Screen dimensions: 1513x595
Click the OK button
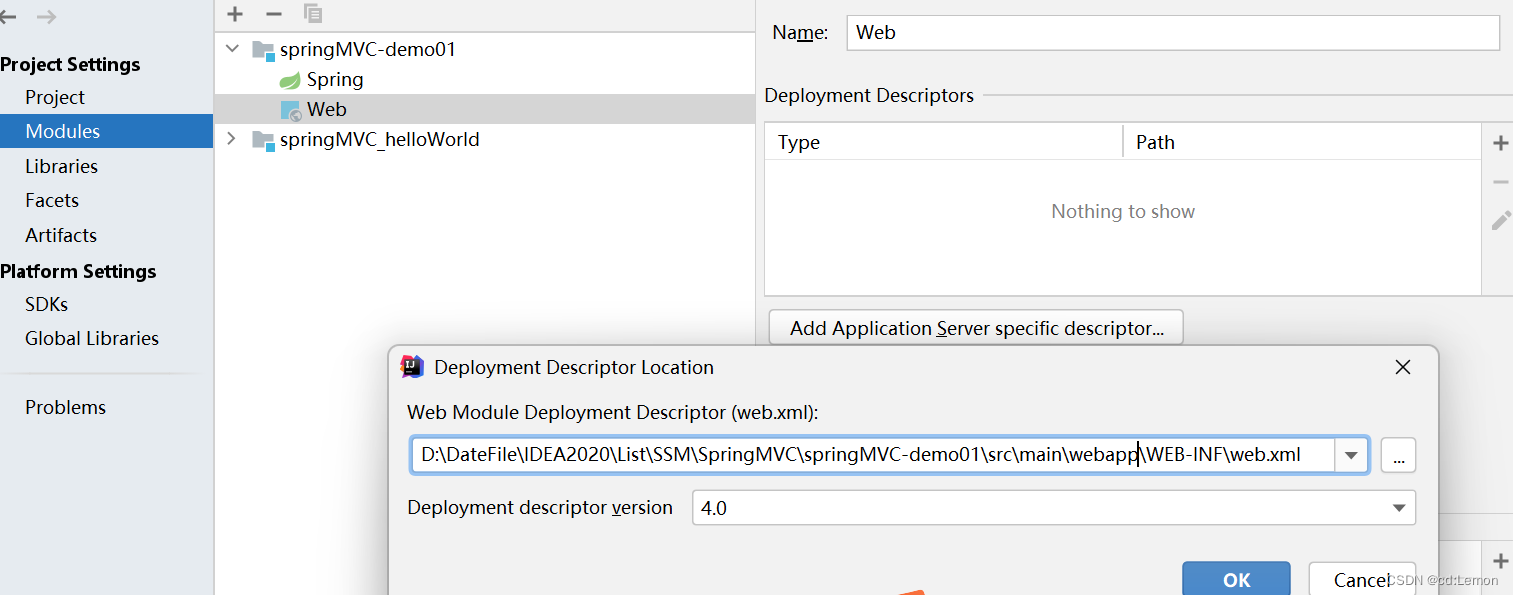click(1236, 580)
